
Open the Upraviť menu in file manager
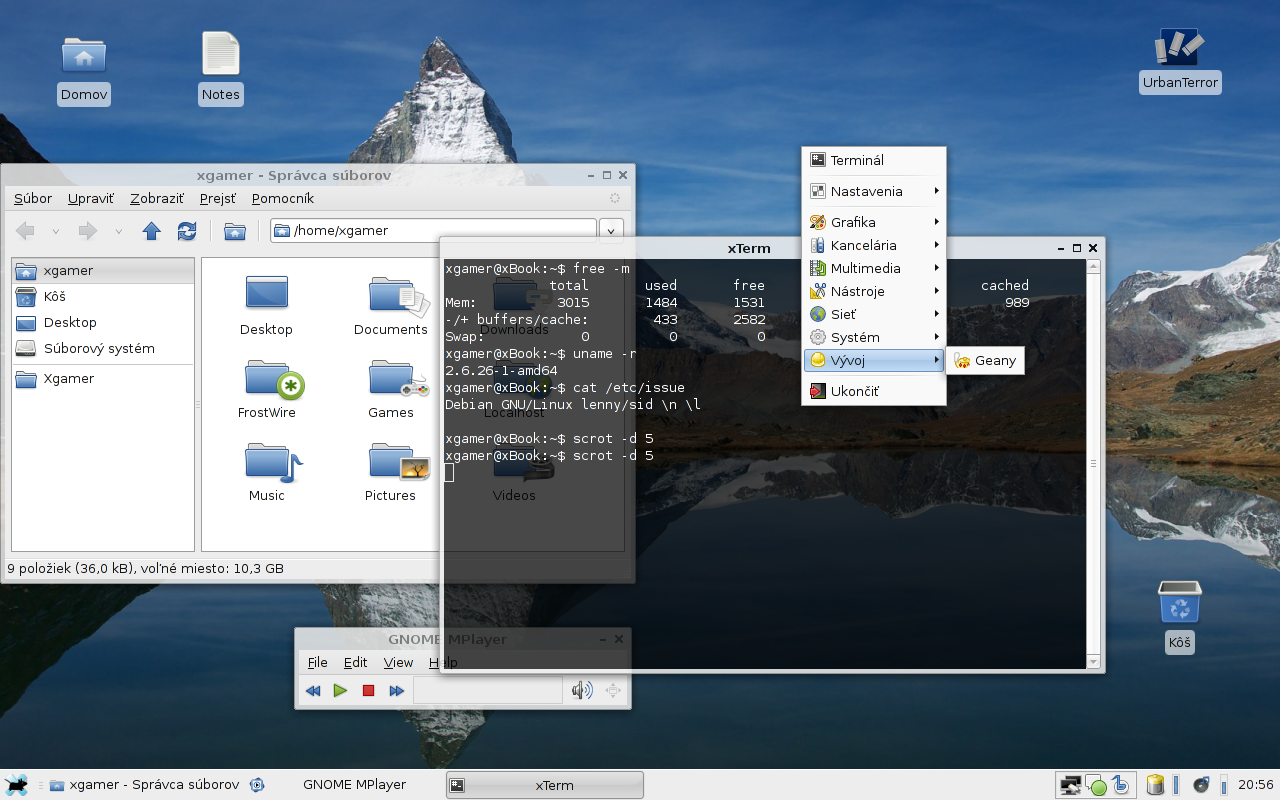(x=91, y=198)
